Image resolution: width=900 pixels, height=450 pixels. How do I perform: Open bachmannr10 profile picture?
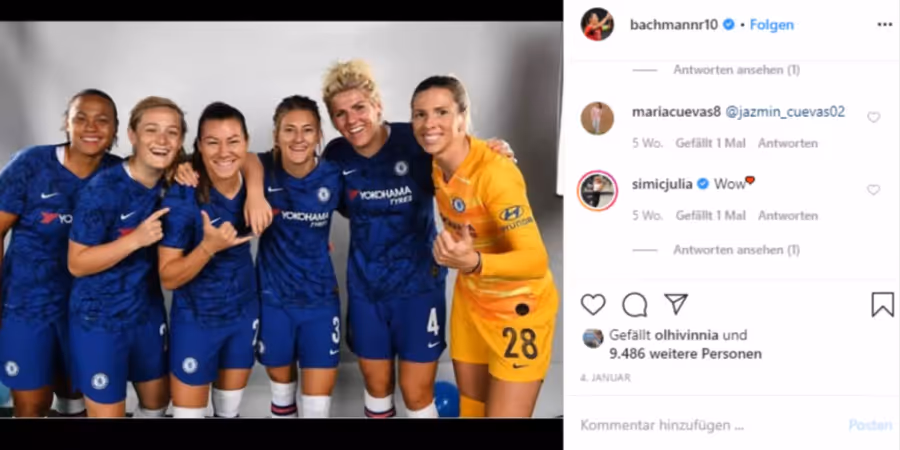(597, 24)
